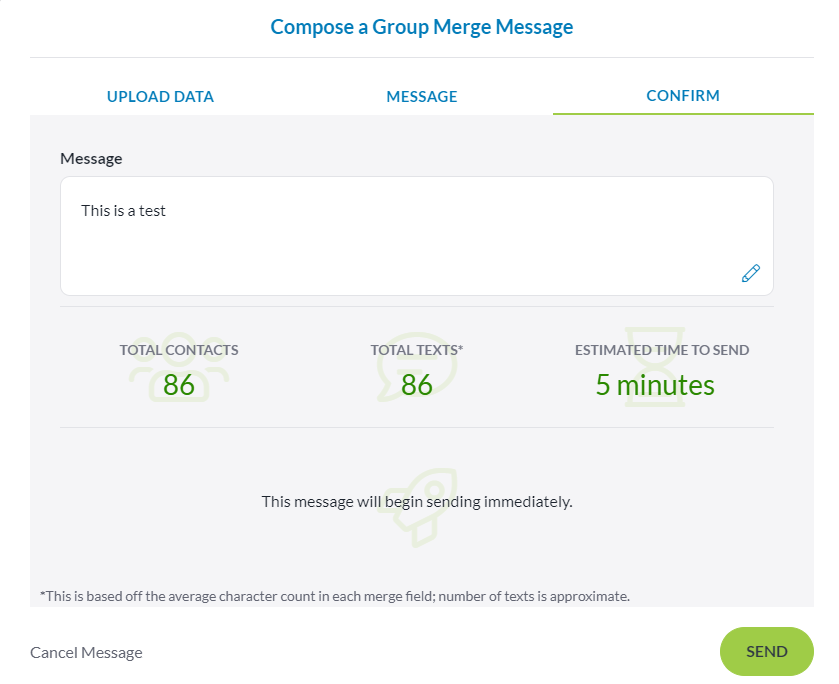Screen dimensions: 839x684
Task: Click the 'Estimated Time to Send' label
Action: pos(662,350)
